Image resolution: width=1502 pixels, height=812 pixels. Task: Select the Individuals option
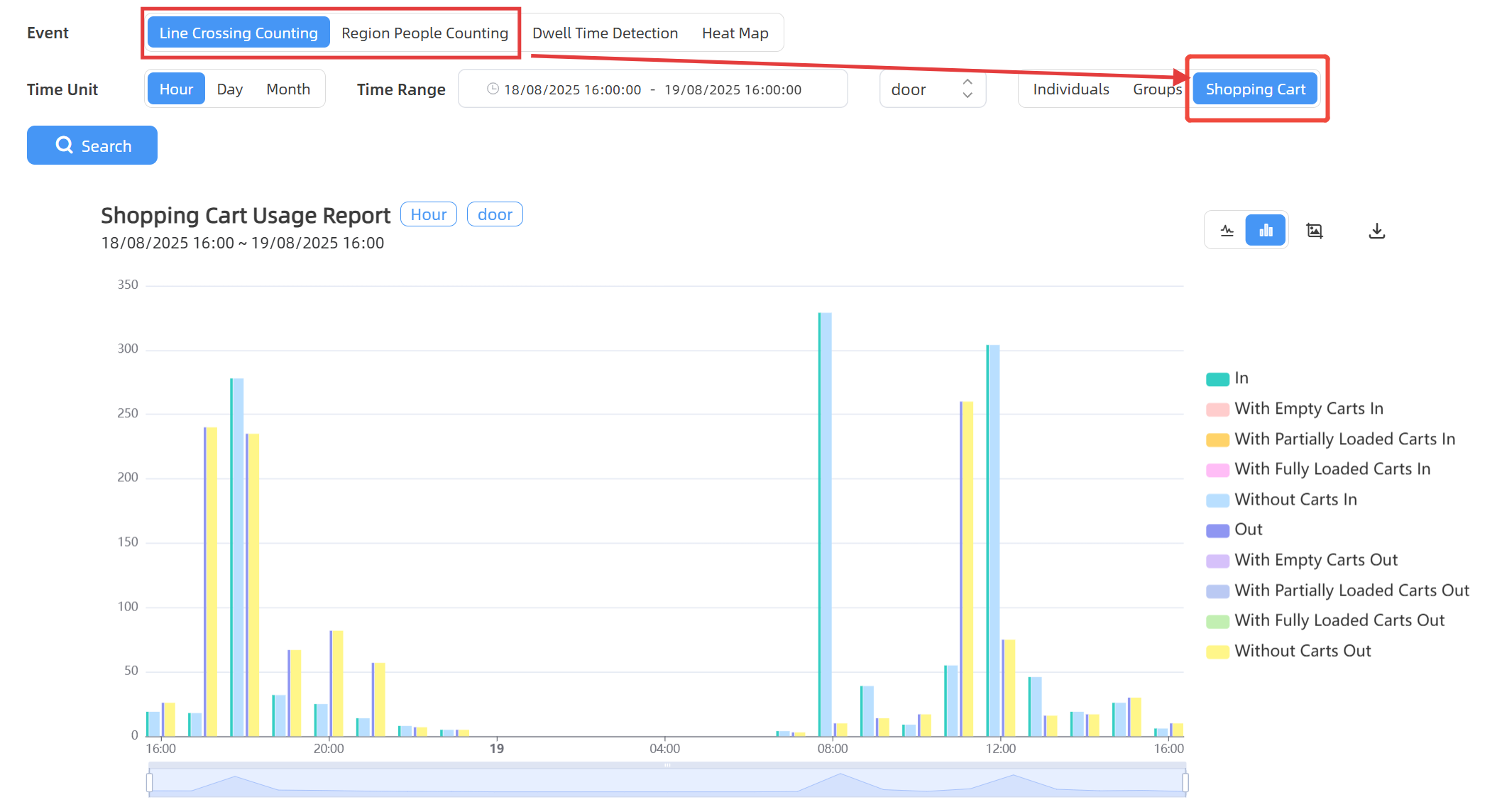[x=1070, y=89]
